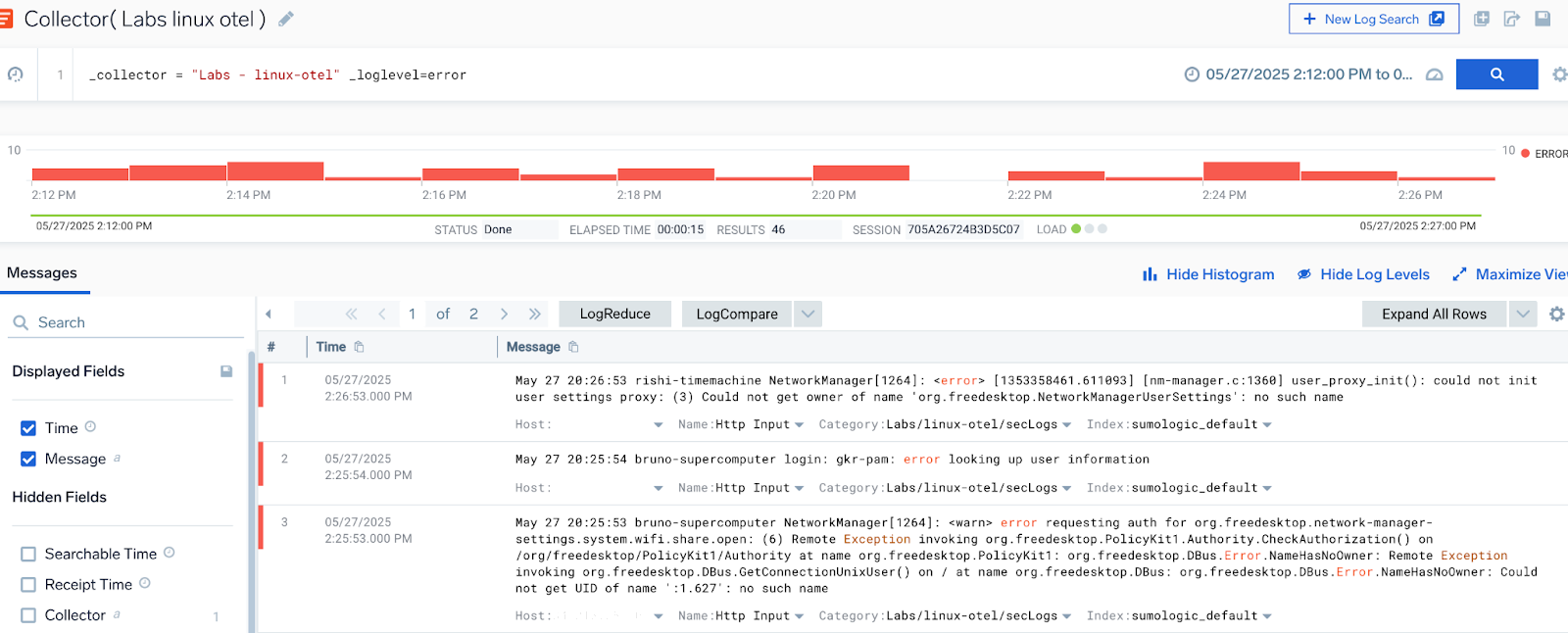This screenshot has height=633, width=1568.
Task: Uncheck the Message field checkbox
Action: 28,459
